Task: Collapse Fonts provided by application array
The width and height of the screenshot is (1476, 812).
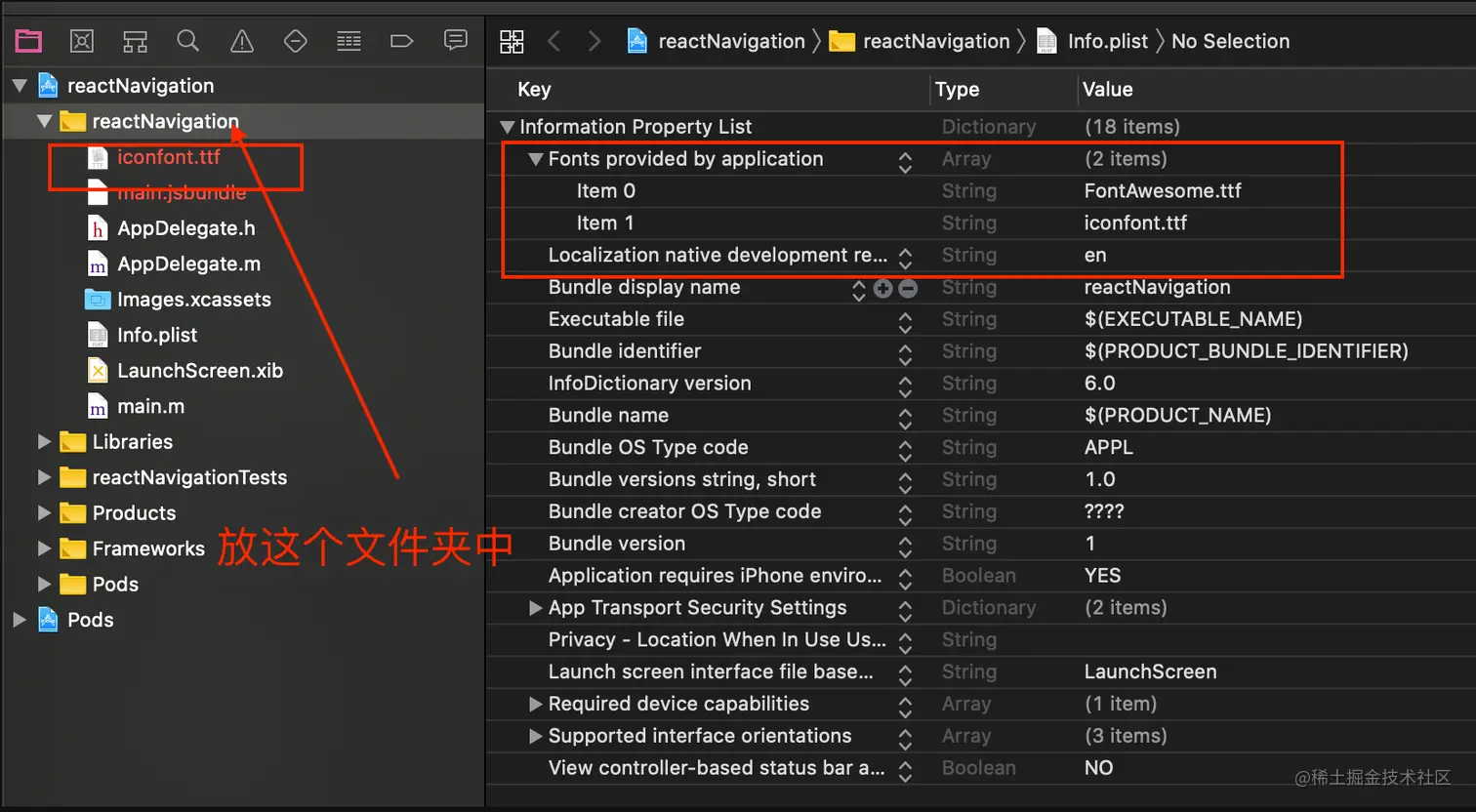Action: pyautogui.click(x=535, y=159)
